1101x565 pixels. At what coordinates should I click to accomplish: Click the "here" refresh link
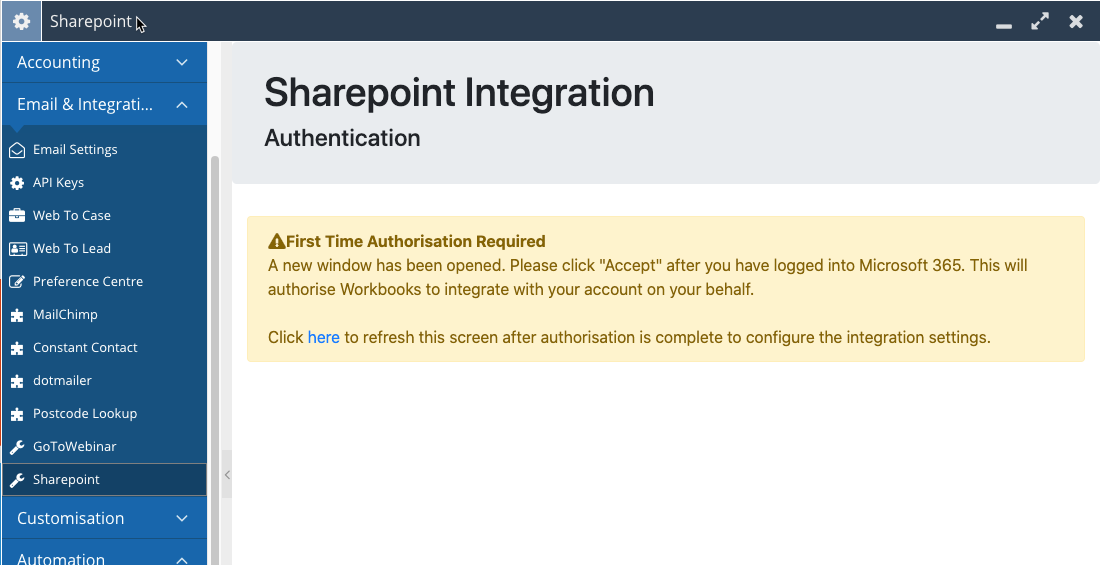coord(324,338)
